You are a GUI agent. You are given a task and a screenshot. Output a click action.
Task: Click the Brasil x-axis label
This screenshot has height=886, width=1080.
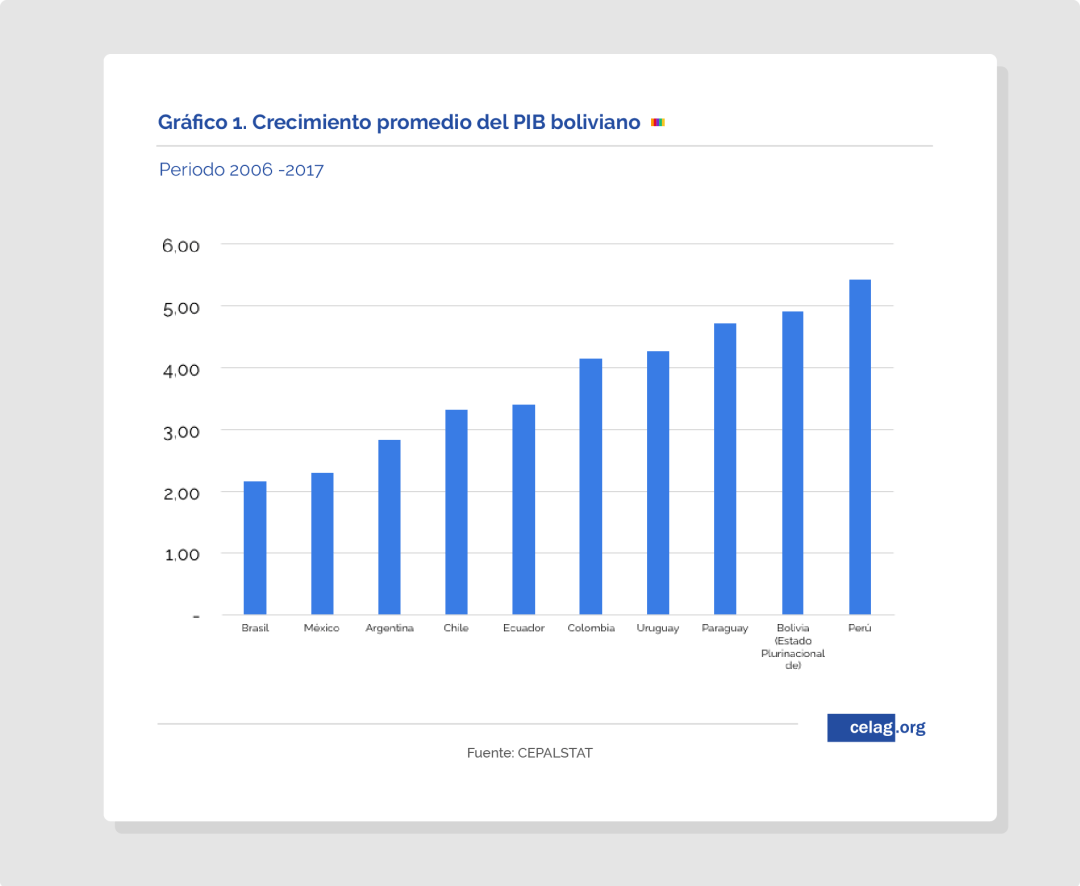click(255, 628)
